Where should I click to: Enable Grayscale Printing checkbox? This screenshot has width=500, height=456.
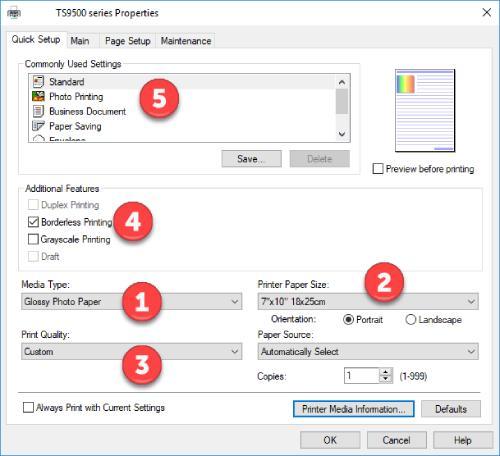pyautogui.click(x=33, y=239)
